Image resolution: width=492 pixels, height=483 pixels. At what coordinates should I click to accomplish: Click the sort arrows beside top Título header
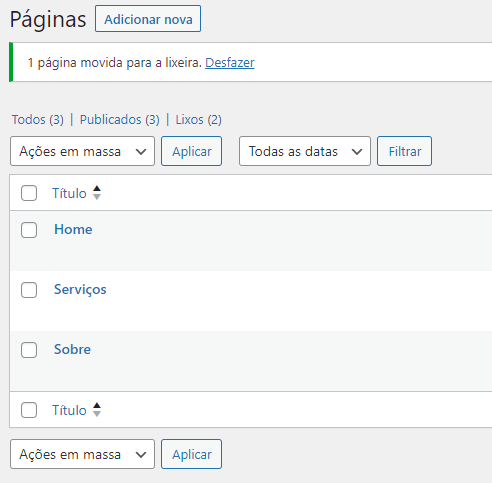pyautogui.click(x=97, y=193)
